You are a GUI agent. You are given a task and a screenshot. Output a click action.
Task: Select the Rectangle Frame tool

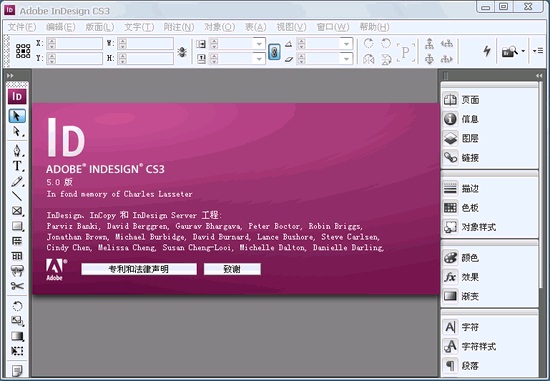(x=17, y=211)
